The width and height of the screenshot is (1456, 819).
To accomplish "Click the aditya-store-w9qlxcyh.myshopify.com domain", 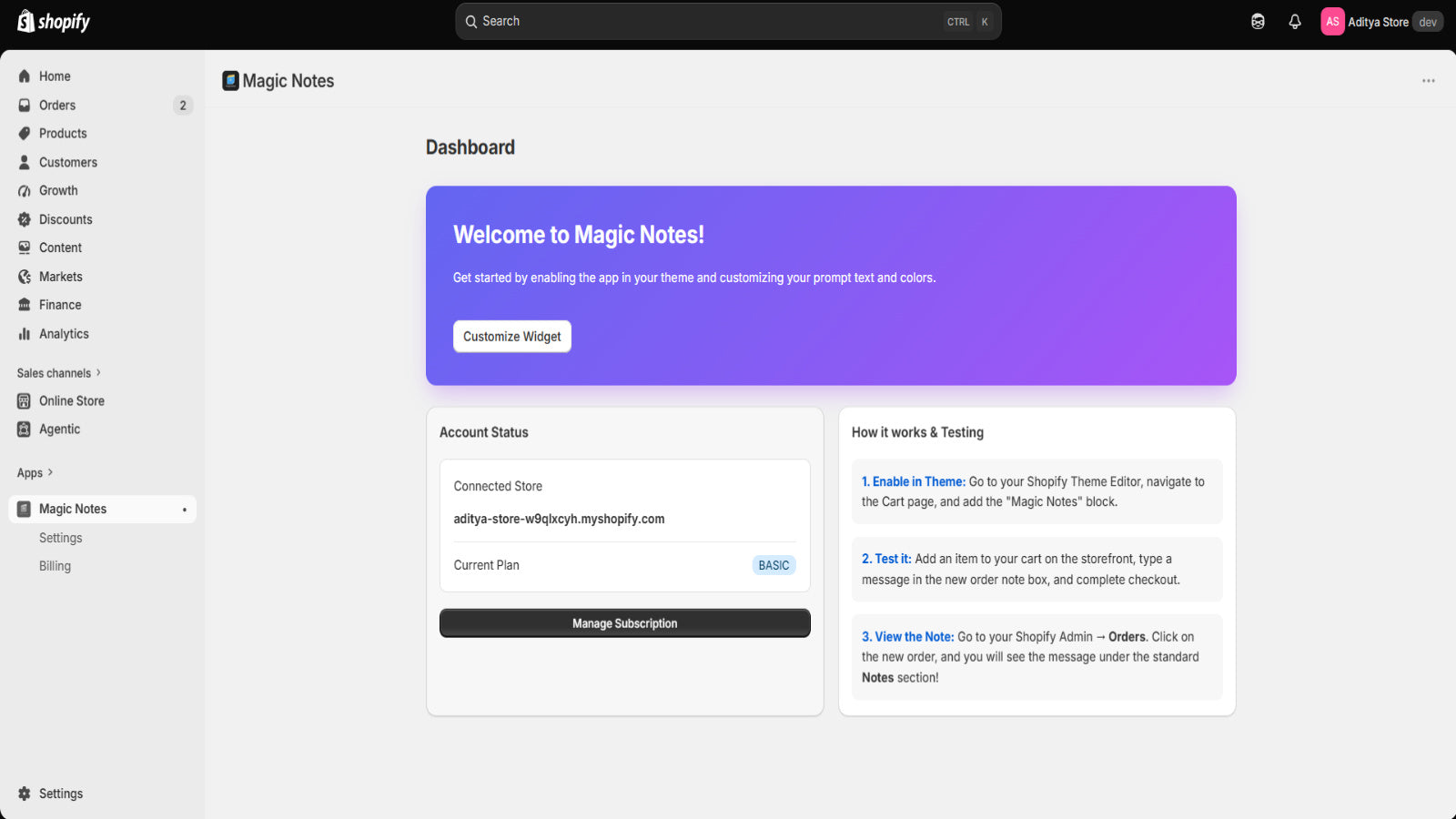I will click(560, 519).
